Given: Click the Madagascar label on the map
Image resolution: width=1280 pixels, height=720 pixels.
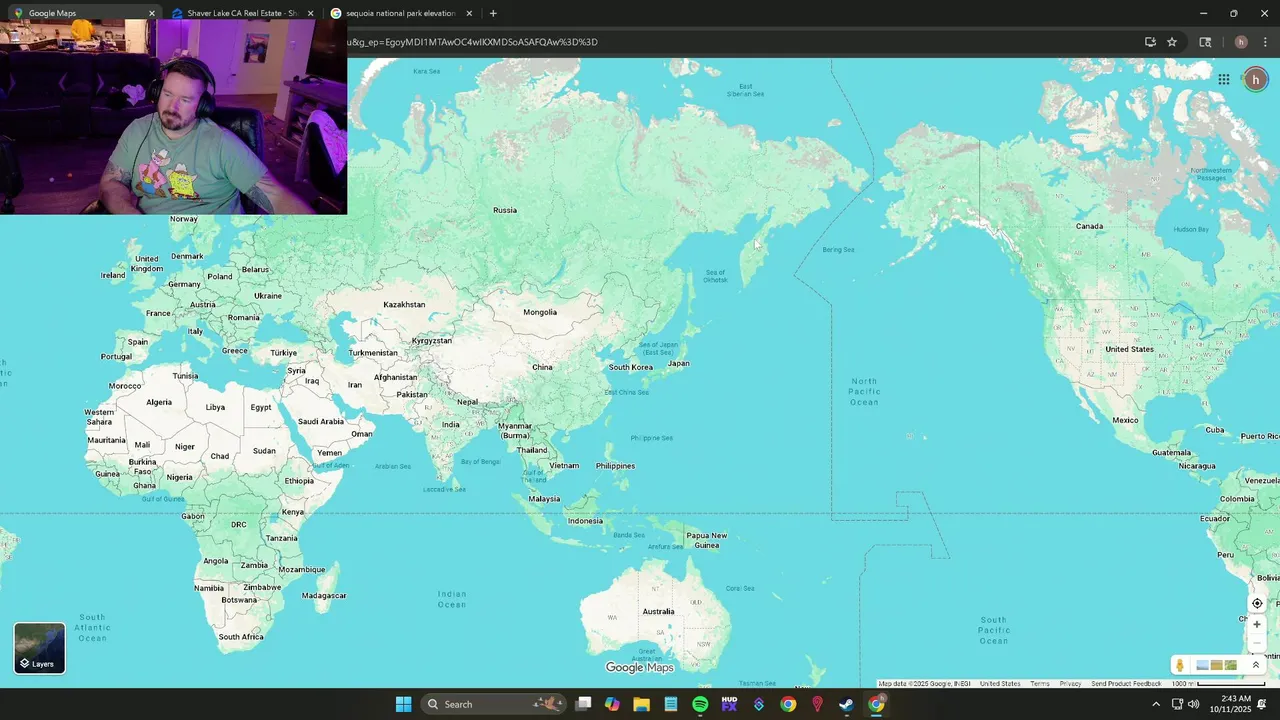Looking at the screenshot, I should coord(324,595).
